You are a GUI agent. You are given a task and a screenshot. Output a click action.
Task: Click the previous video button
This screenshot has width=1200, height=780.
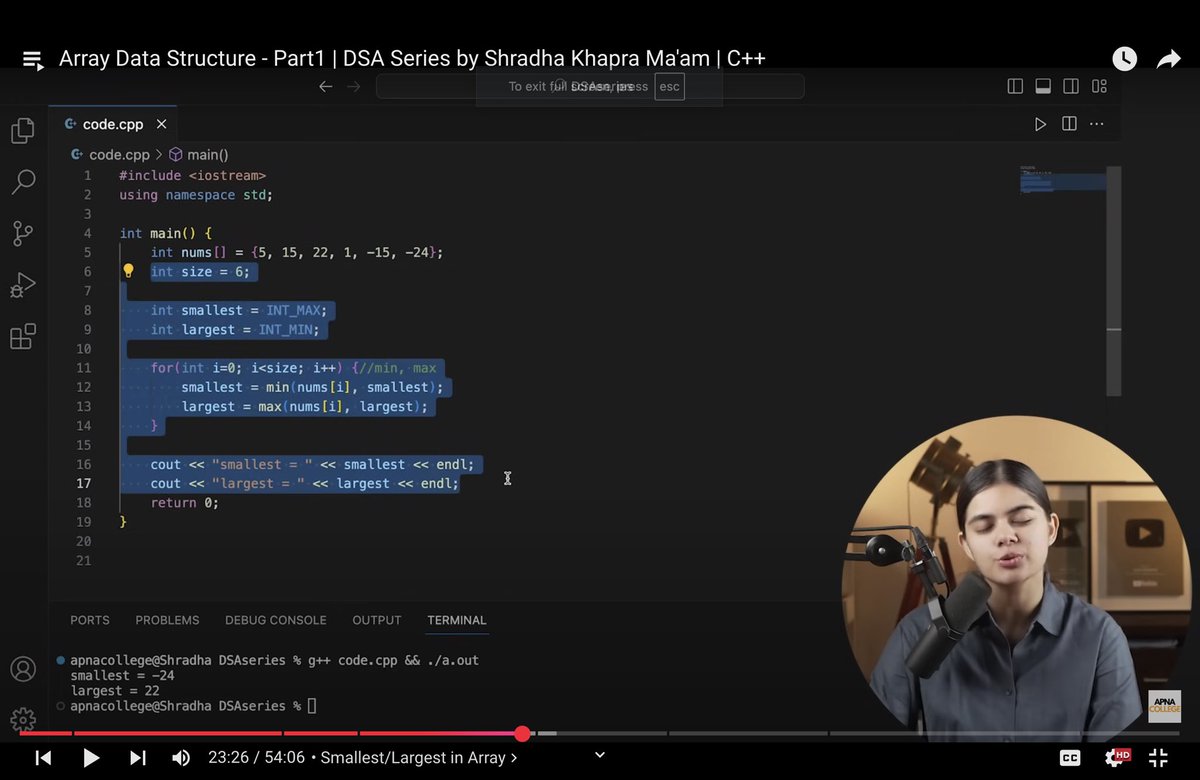(43, 758)
